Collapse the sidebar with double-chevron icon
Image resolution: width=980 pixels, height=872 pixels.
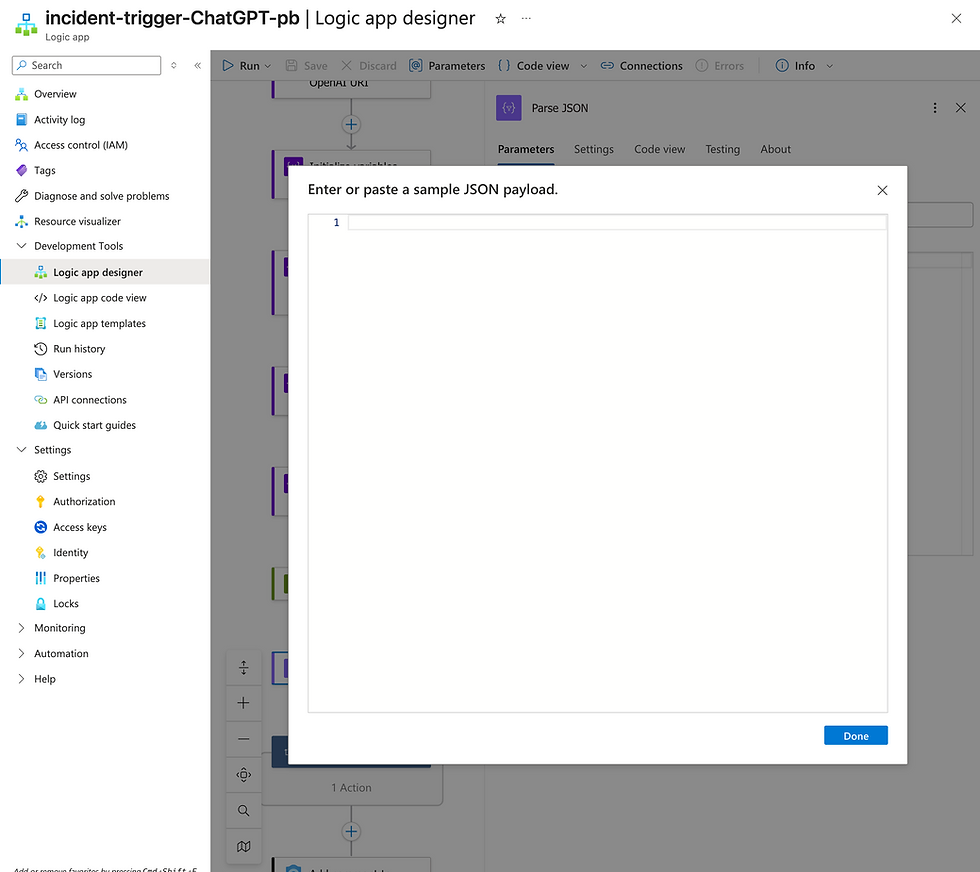click(198, 65)
